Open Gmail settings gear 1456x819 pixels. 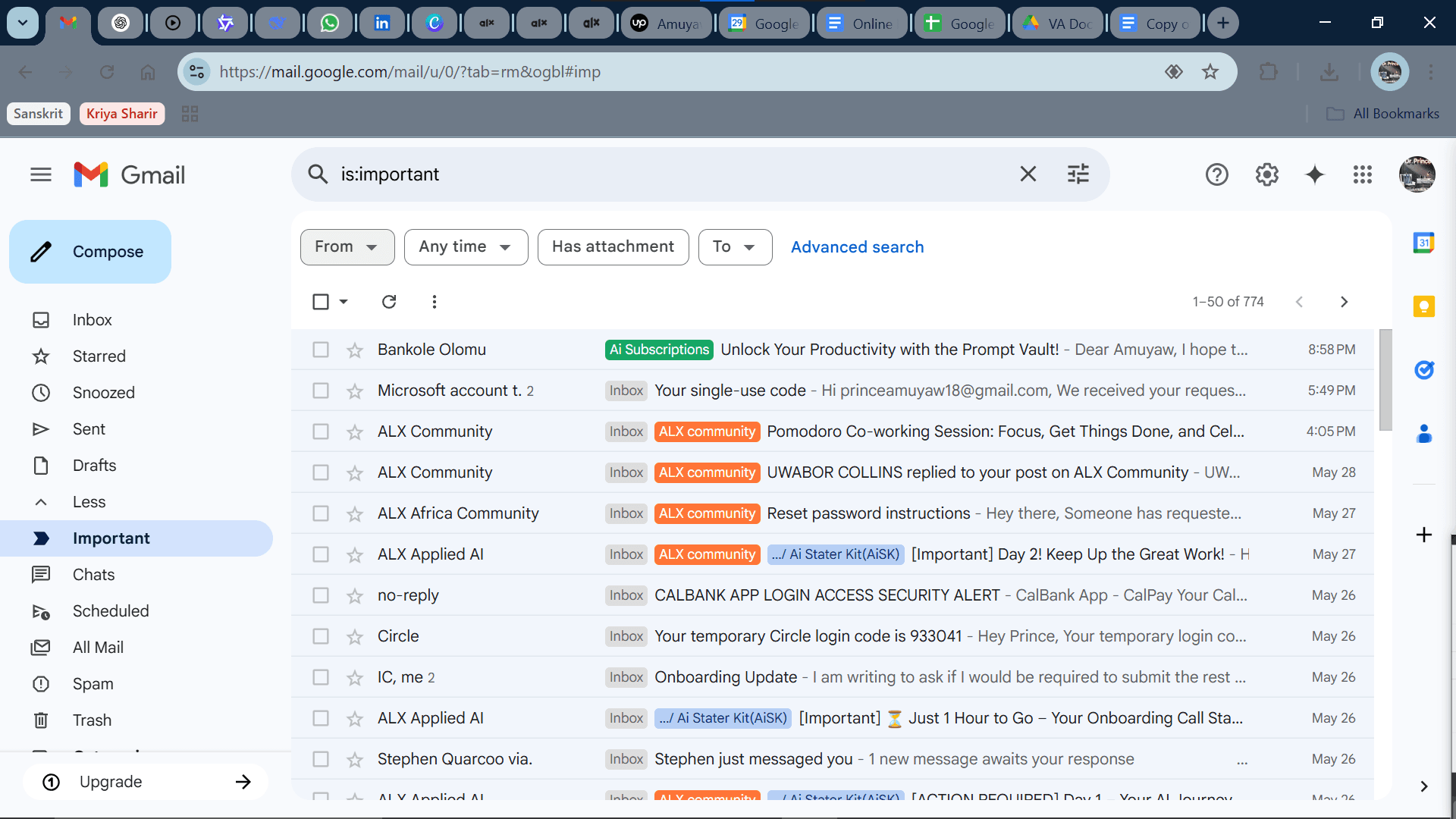[x=1266, y=175]
